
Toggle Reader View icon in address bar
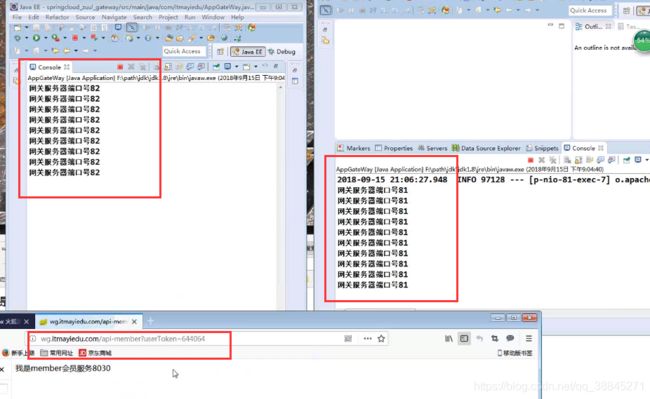pyautogui.click(x=348, y=339)
